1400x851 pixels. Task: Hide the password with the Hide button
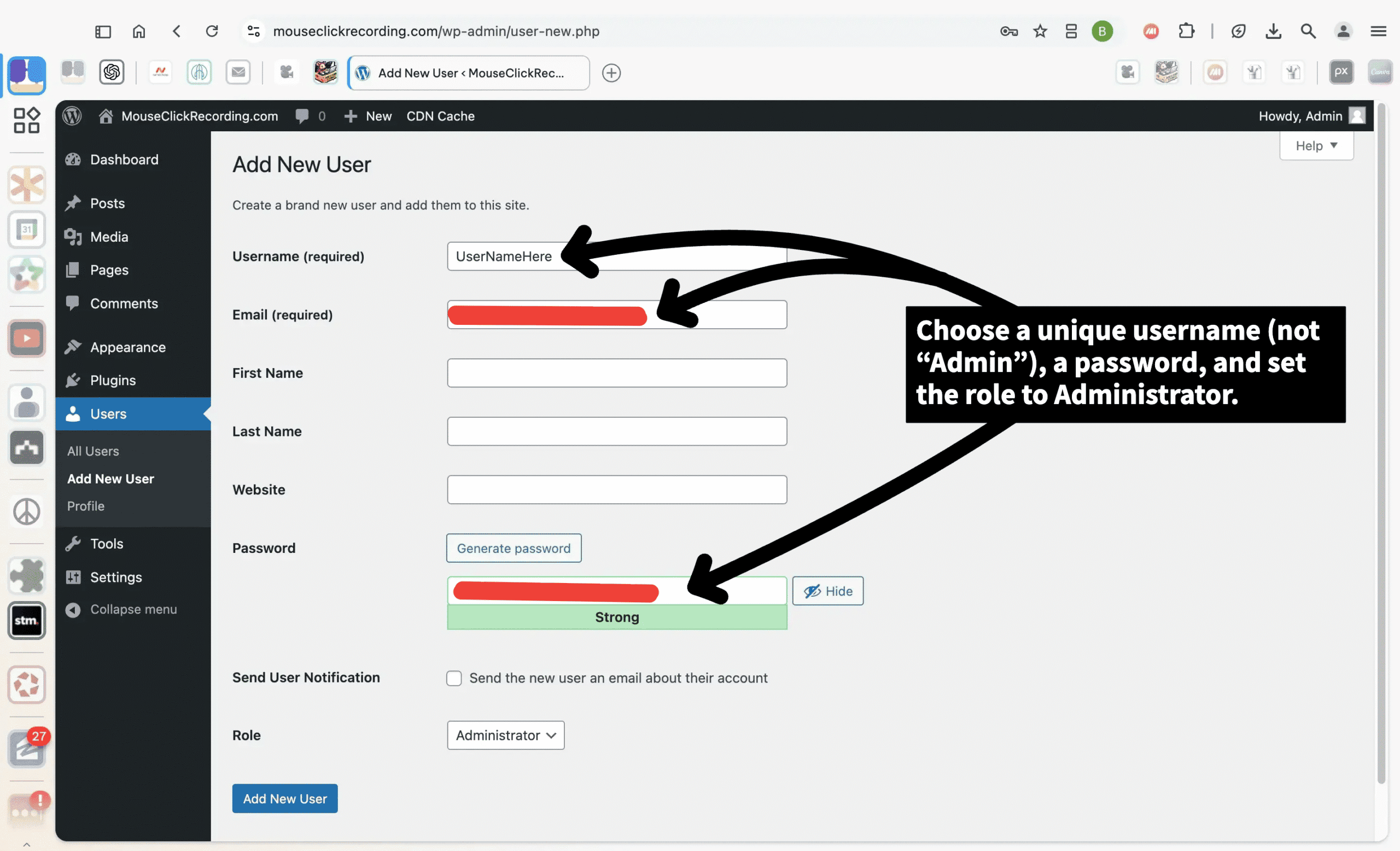(827, 591)
